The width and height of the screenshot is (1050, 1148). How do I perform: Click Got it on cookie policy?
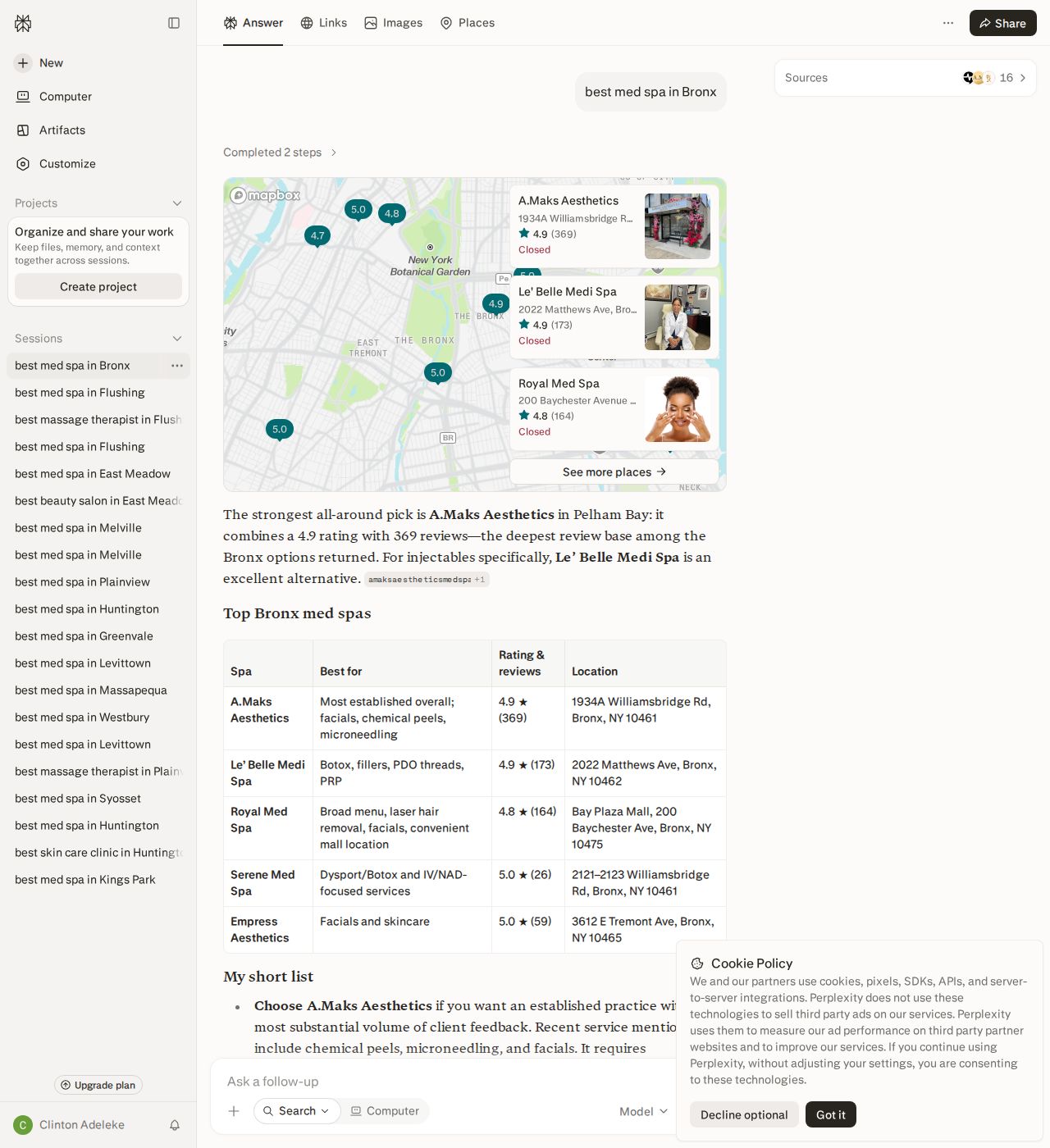pyautogui.click(x=831, y=1114)
